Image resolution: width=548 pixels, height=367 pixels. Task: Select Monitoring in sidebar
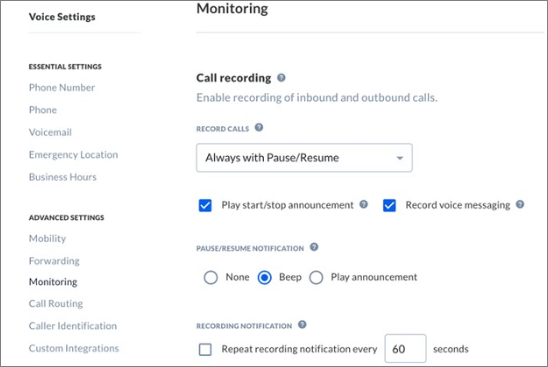(x=53, y=282)
